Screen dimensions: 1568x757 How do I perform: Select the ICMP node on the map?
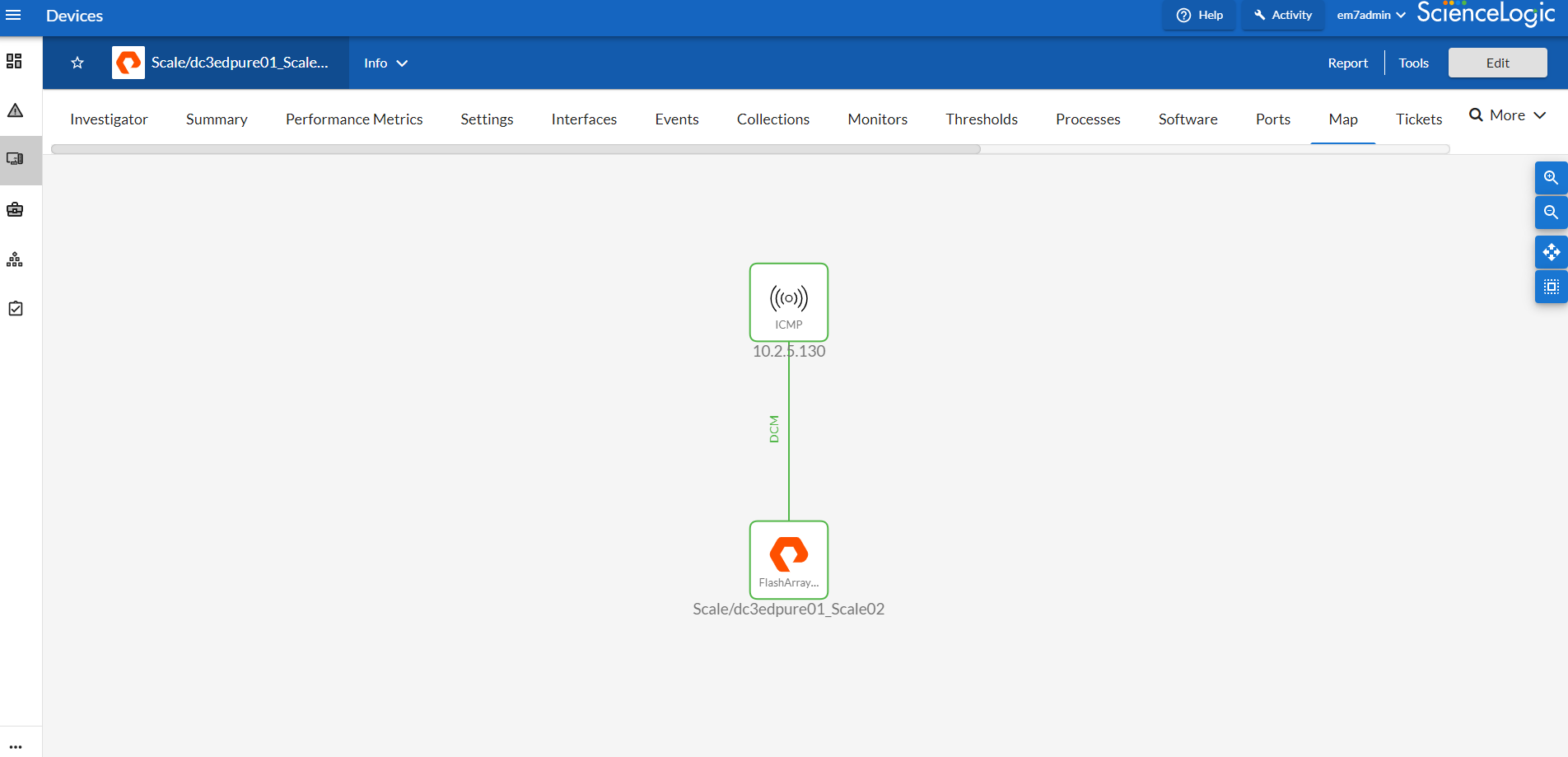(x=789, y=302)
